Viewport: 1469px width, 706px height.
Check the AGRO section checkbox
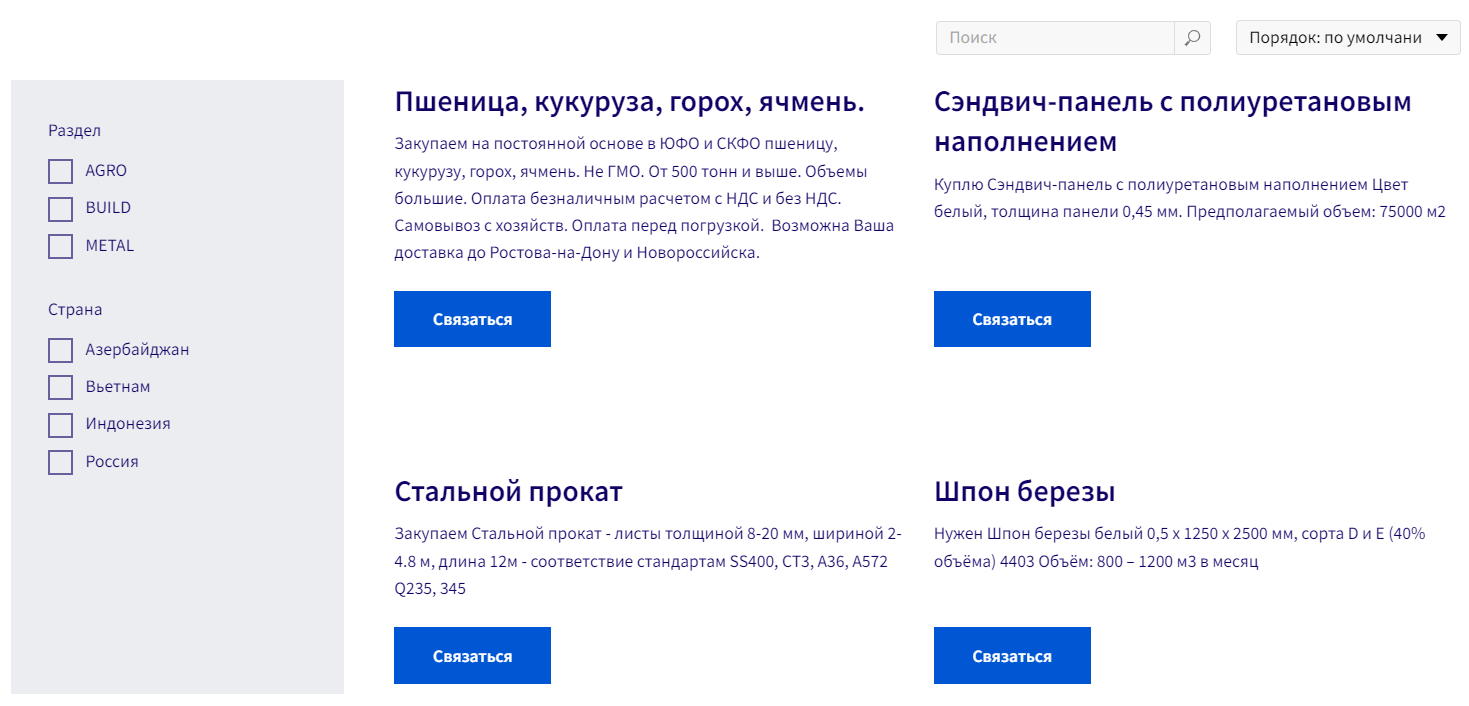pos(61,171)
